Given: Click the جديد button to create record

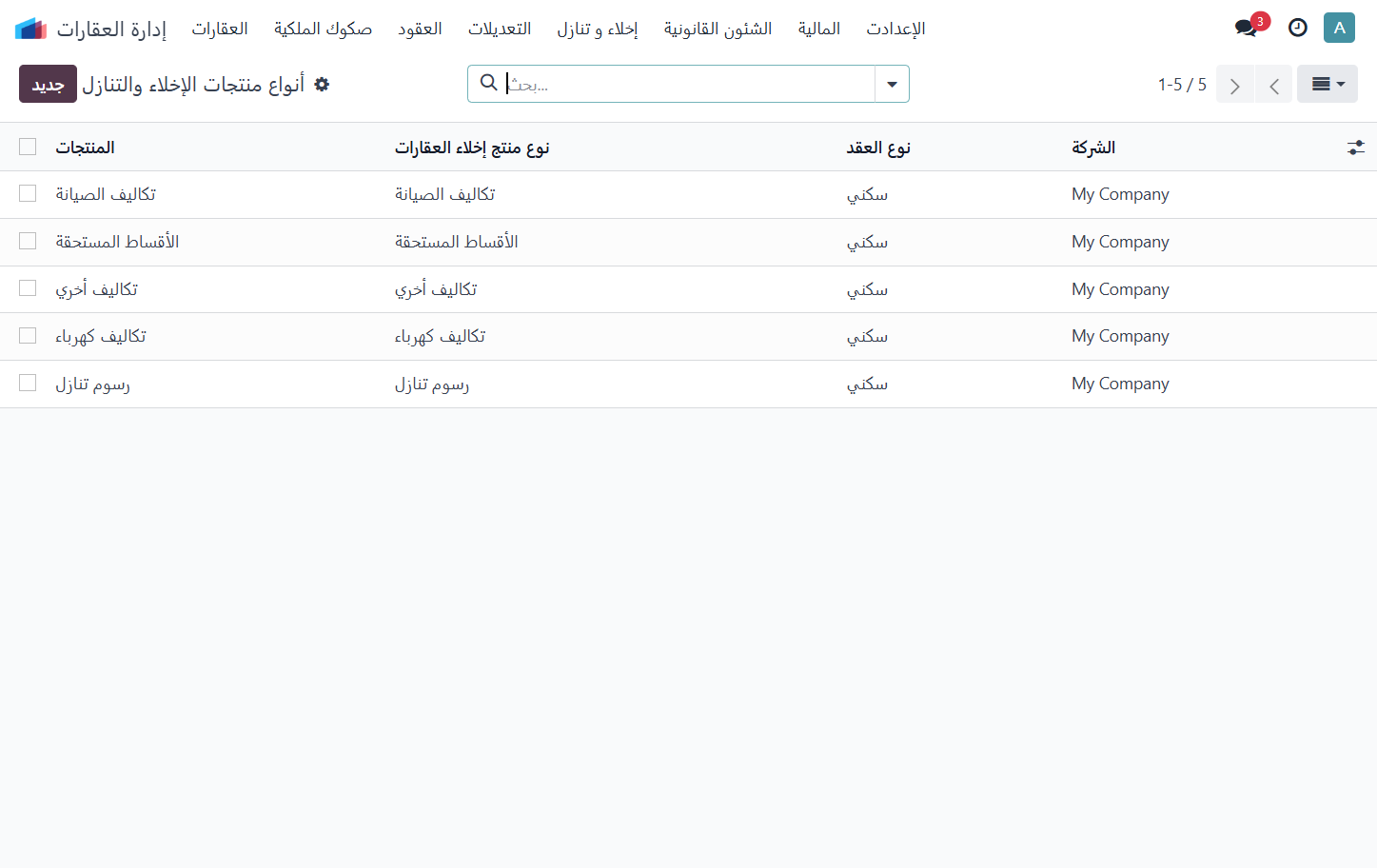Looking at the screenshot, I should (48, 84).
